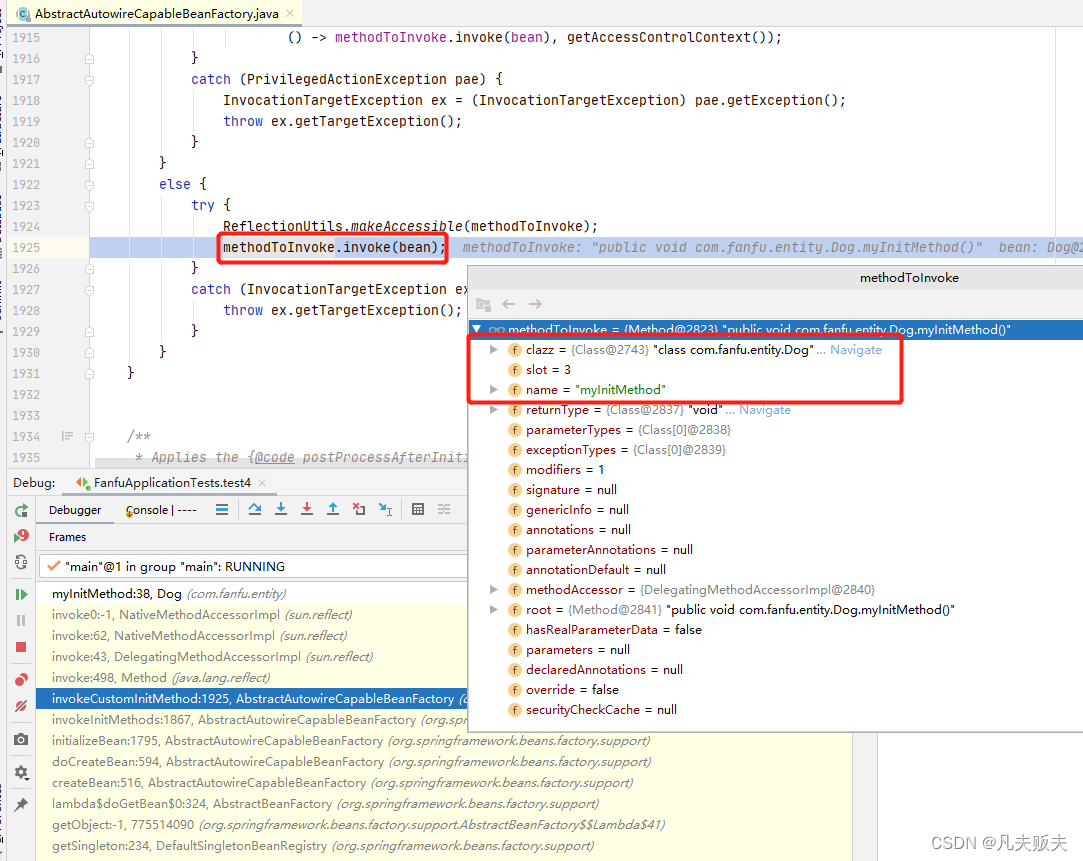The height and width of the screenshot is (861, 1083).
Task: Click the set-as-root icon in popup toolbar
Action: tap(483, 304)
